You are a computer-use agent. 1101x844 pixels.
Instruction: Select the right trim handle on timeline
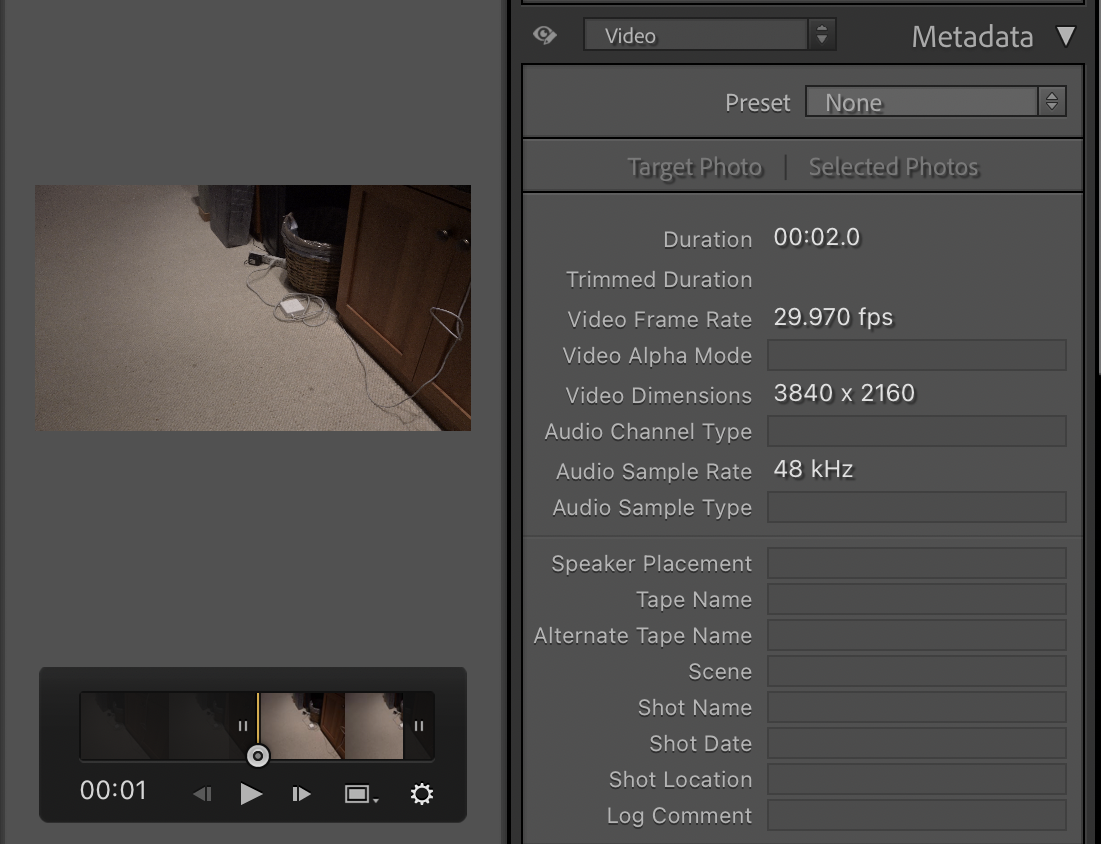pos(417,726)
